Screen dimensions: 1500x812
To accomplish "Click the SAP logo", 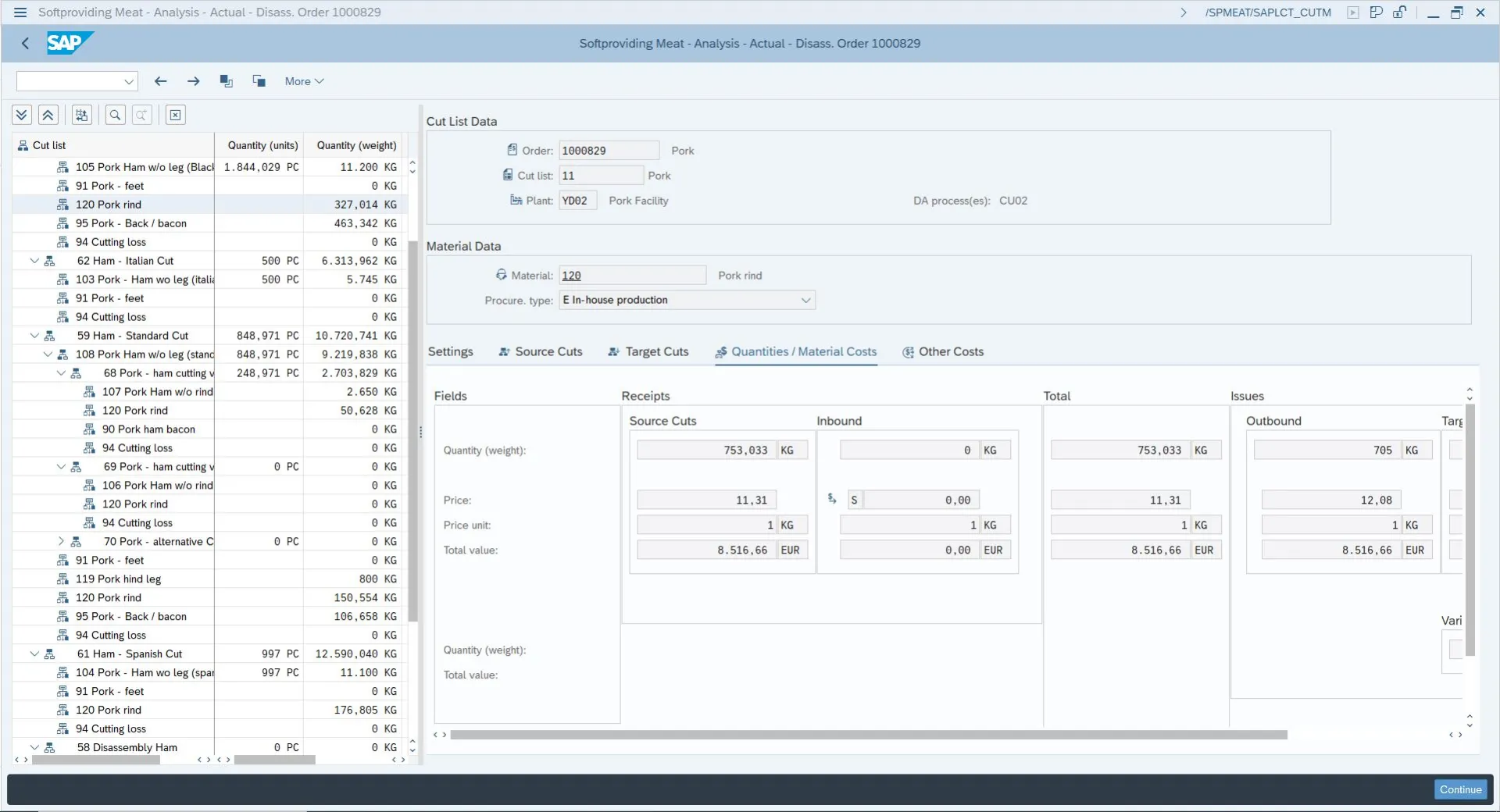I will pos(70,43).
